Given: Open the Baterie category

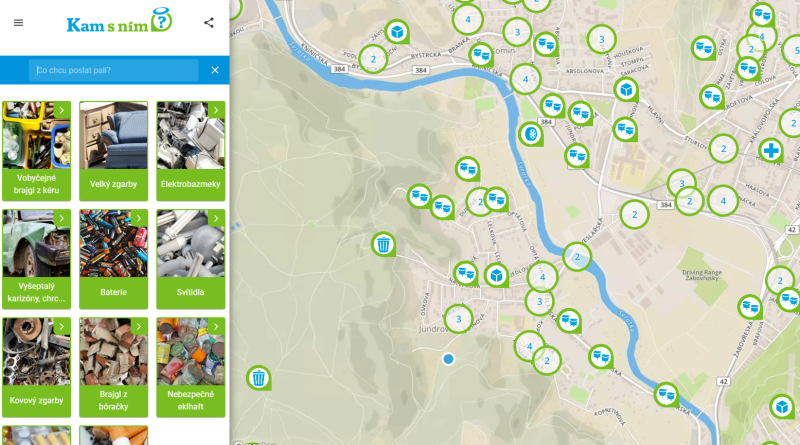Looking at the screenshot, I should [x=113, y=259].
